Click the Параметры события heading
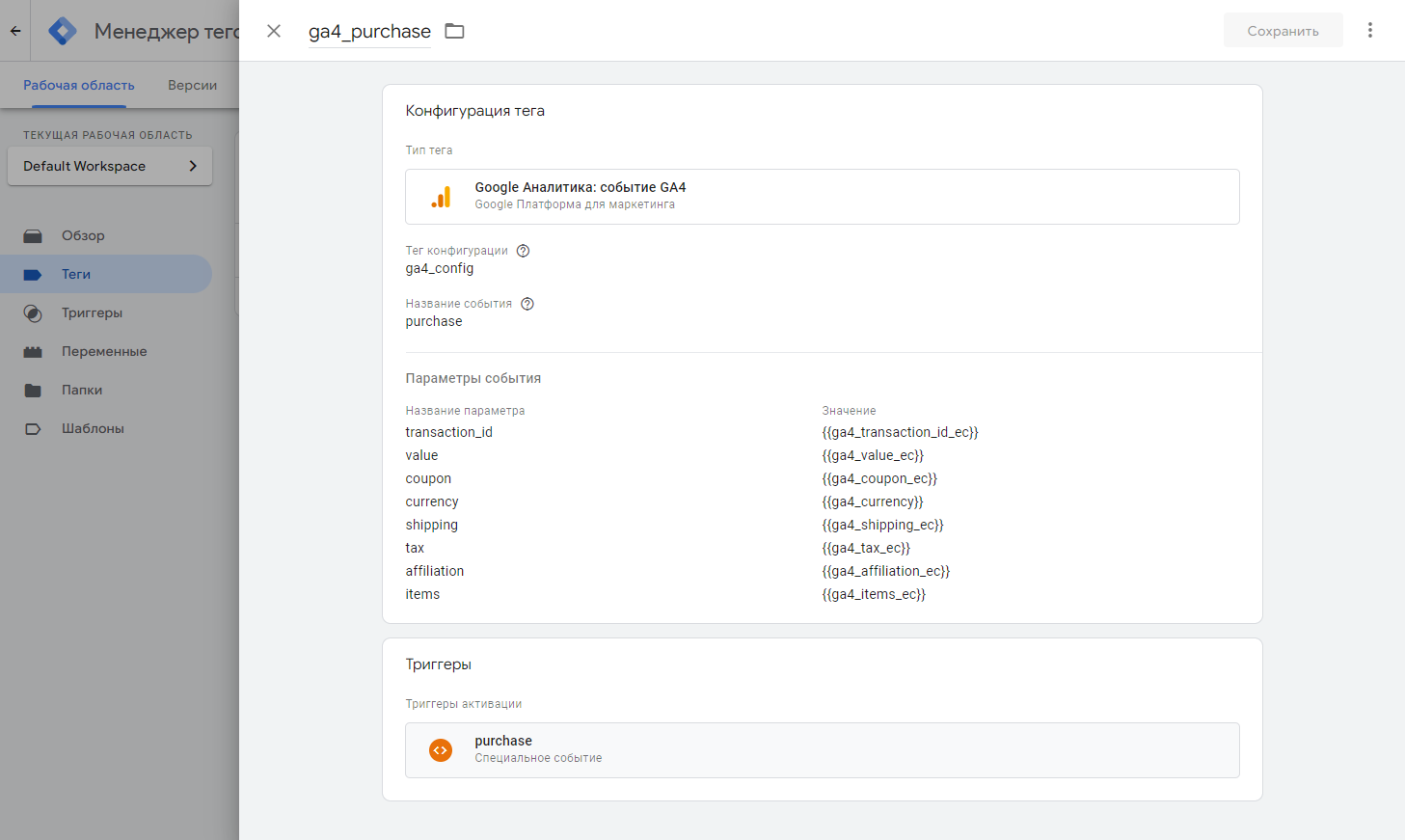This screenshot has height=840, width=1405. [x=473, y=378]
